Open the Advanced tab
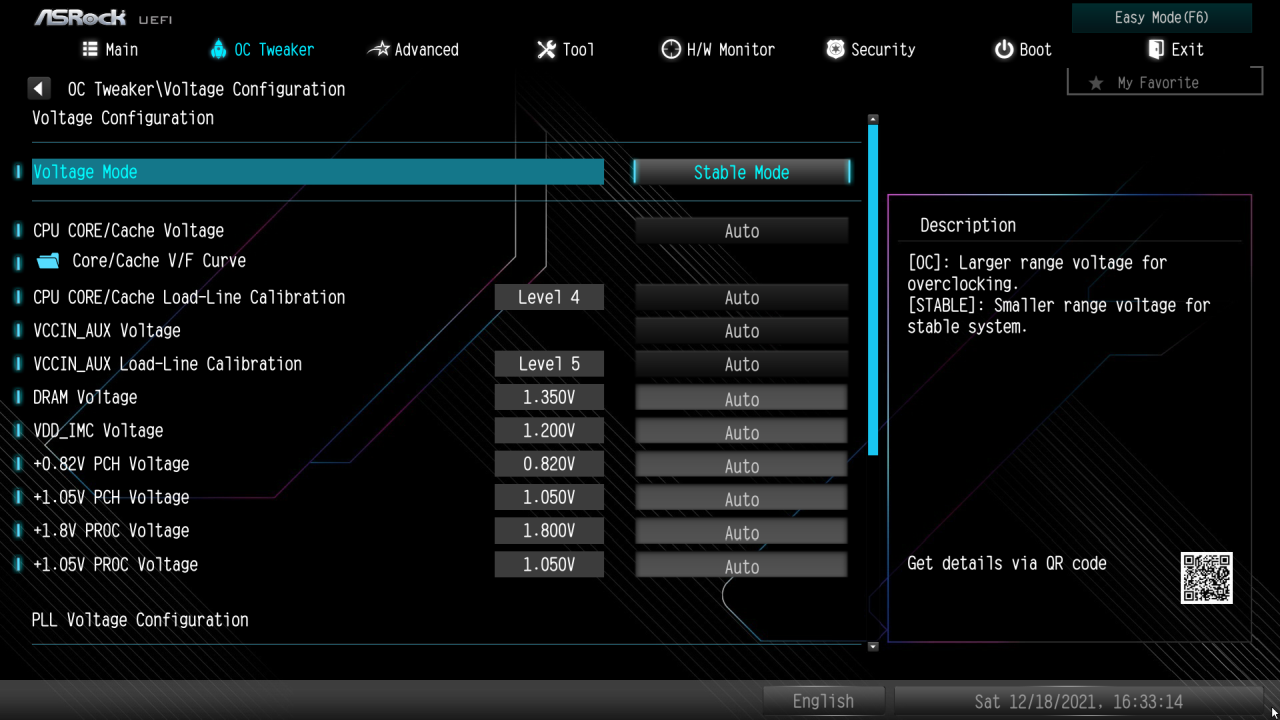This screenshot has width=1280, height=720. point(413,49)
